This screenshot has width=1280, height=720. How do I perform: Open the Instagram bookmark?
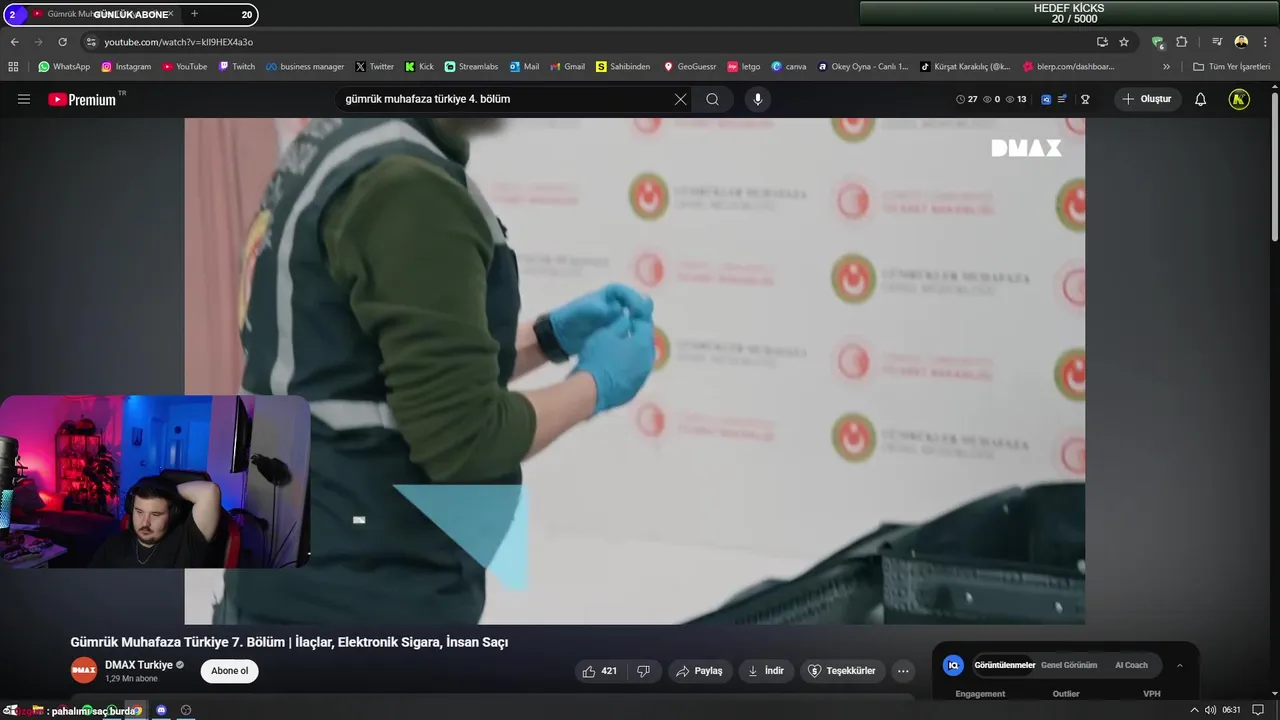pyautogui.click(x=126, y=67)
